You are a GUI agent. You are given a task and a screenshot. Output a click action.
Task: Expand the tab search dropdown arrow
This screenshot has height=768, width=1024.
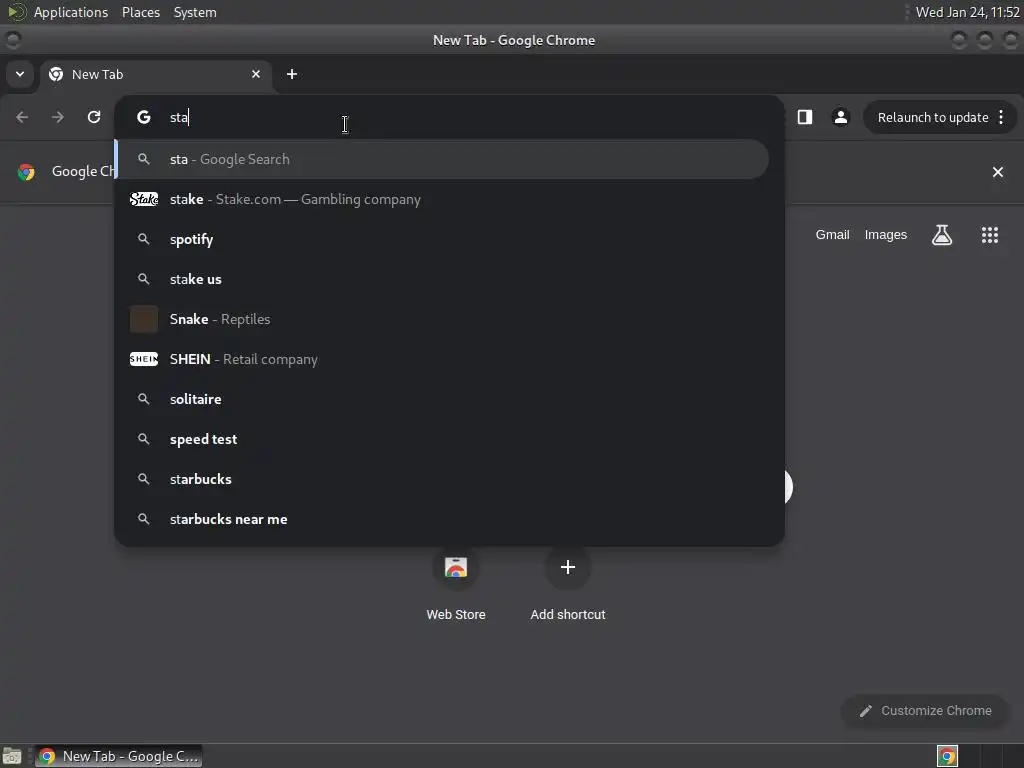[x=20, y=74]
